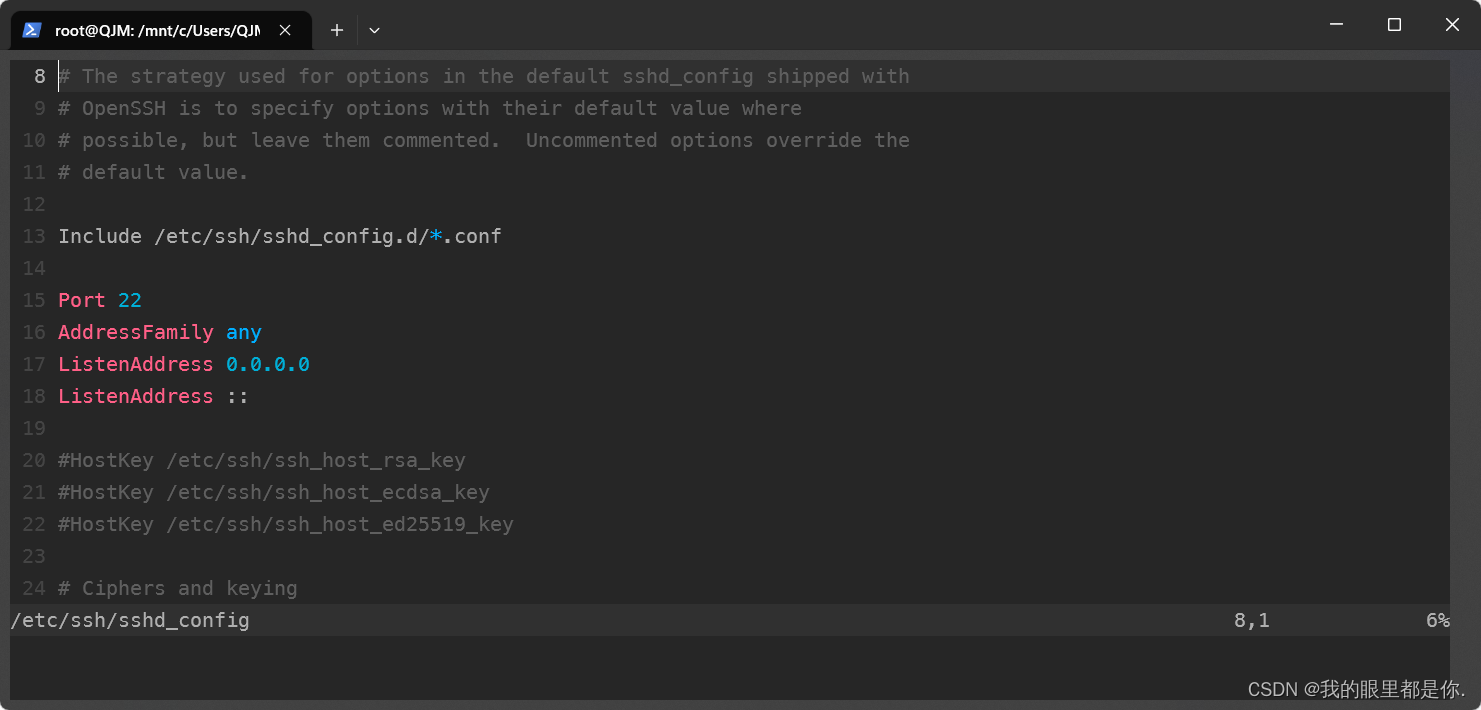1481x710 pixels.
Task: Click the Ciphers and keying comment
Action: pos(178,588)
